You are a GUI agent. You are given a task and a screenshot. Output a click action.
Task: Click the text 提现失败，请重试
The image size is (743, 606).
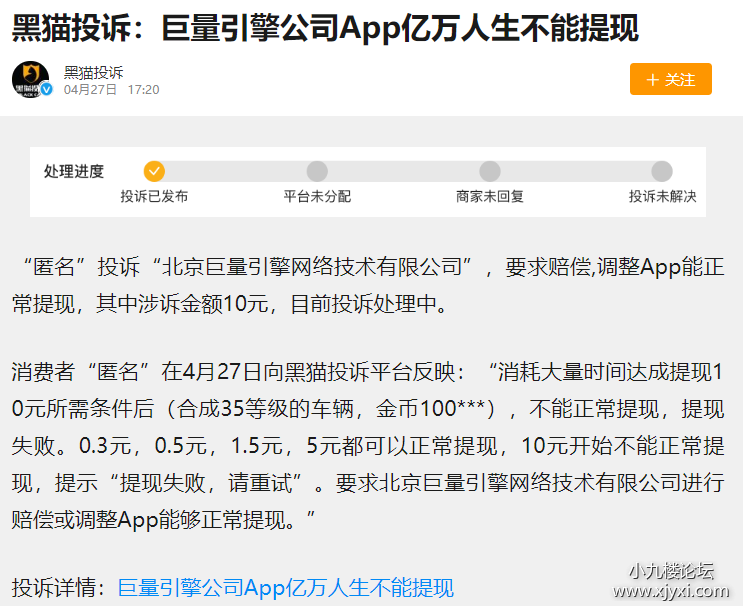[x=206, y=483]
